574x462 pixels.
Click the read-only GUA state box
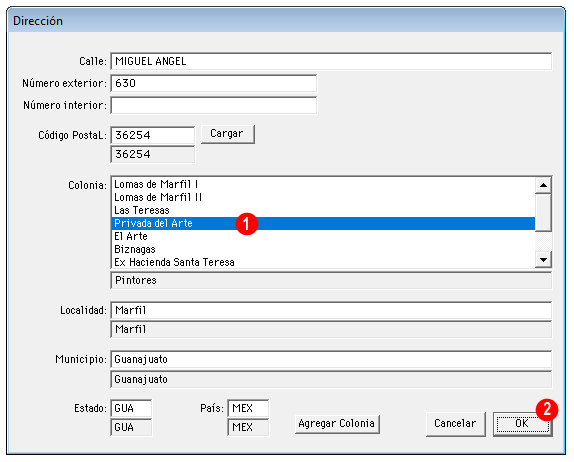click(x=131, y=427)
